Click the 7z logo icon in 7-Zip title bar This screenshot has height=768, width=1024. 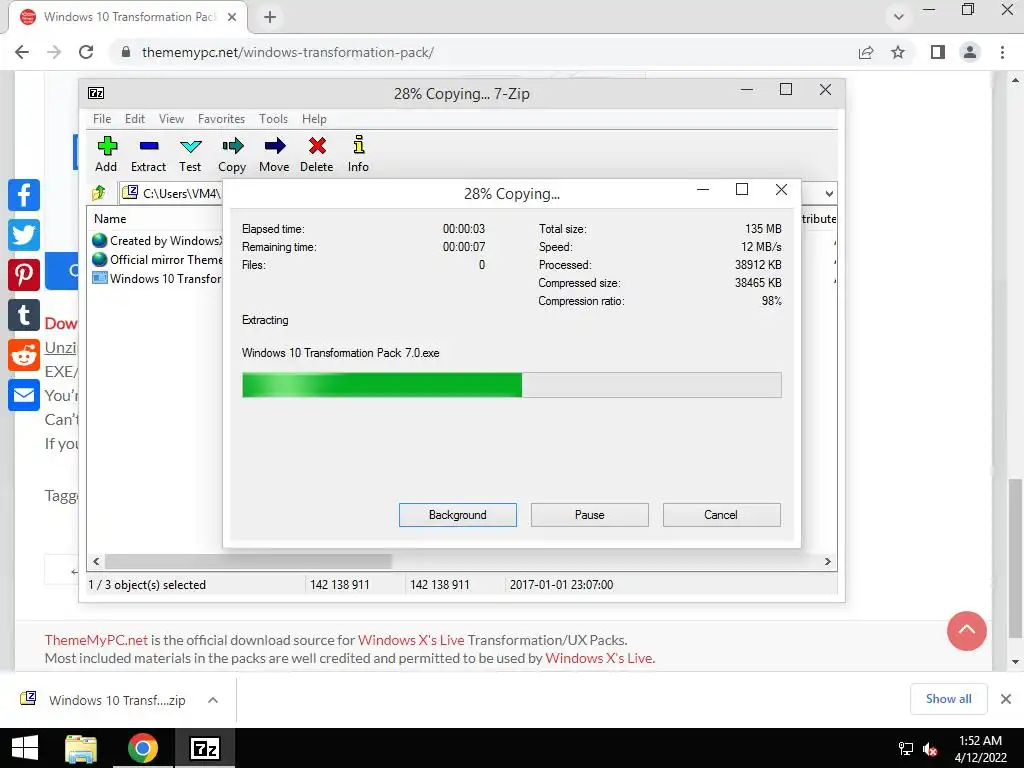(x=96, y=93)
